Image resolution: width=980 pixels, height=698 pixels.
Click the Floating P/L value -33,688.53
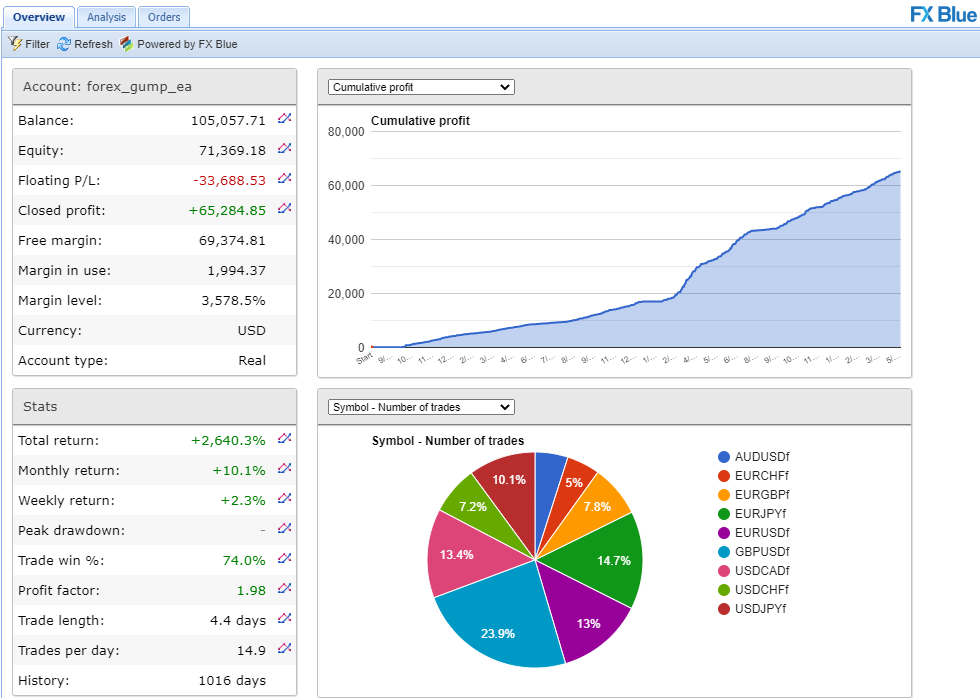point(229,181)
